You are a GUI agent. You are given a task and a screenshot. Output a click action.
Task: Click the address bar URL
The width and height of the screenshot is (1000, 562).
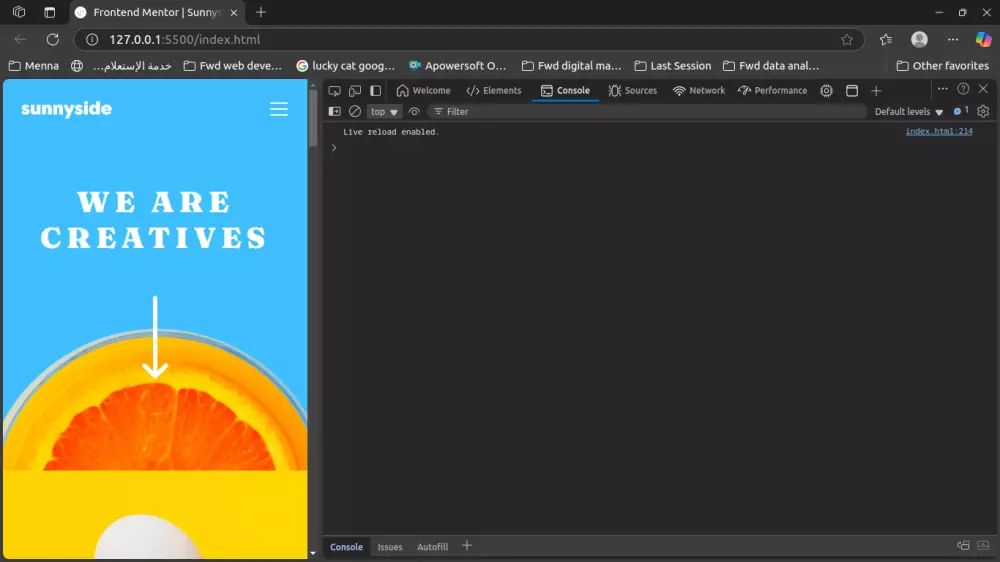(184, 40)
